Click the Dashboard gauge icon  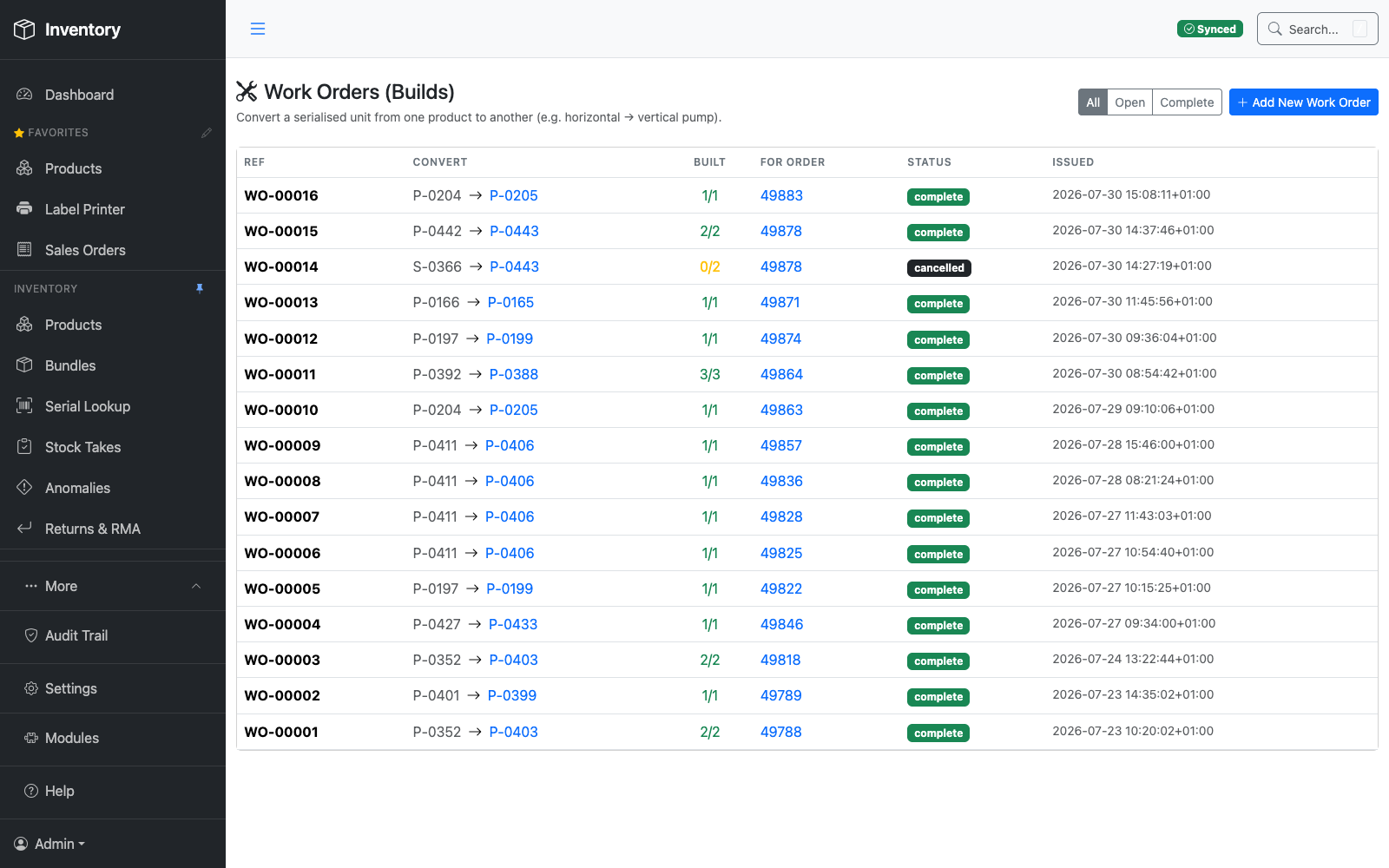[24, 95]
